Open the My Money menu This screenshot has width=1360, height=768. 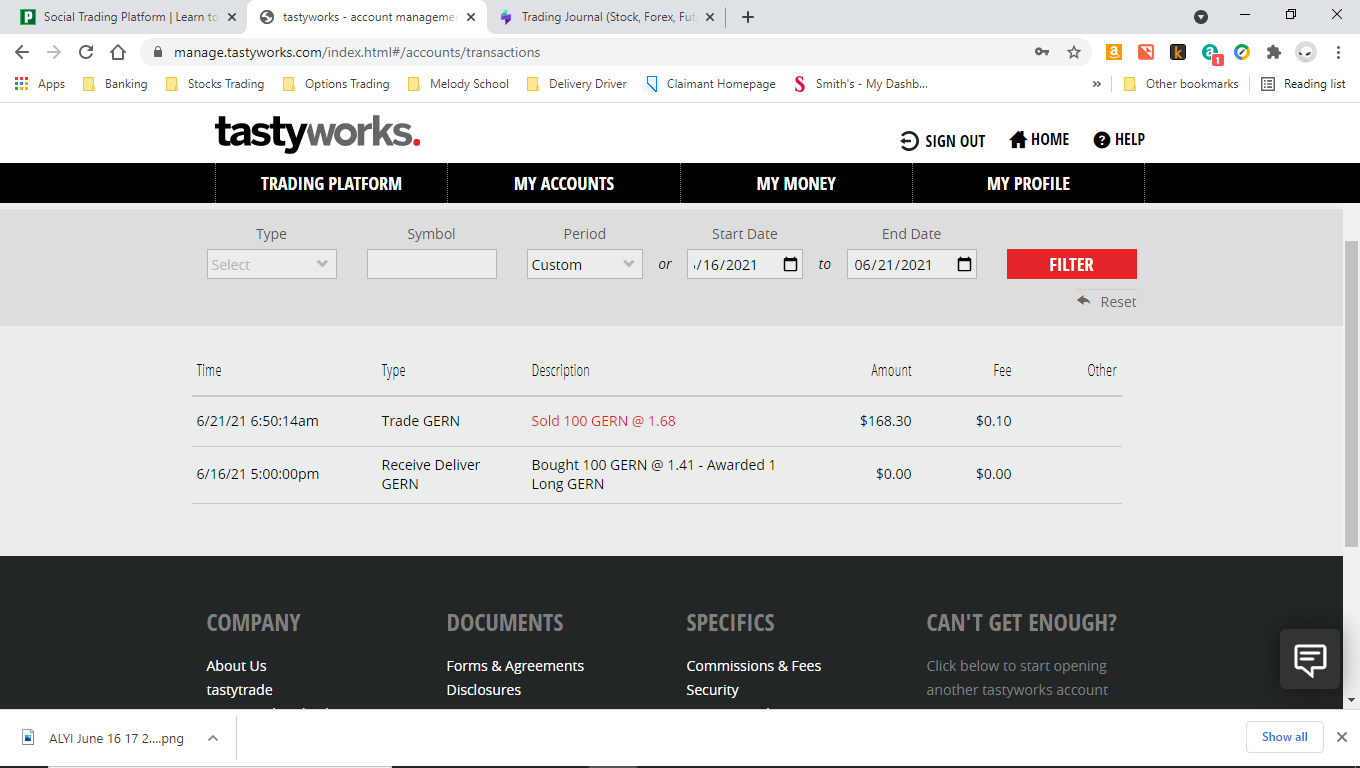click(796, 184)
